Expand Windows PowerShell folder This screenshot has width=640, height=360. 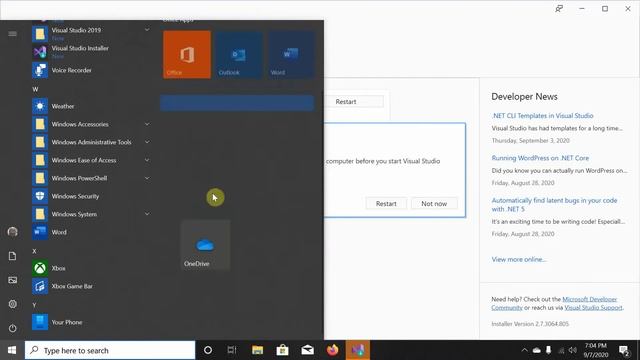(x=147, y=178)
